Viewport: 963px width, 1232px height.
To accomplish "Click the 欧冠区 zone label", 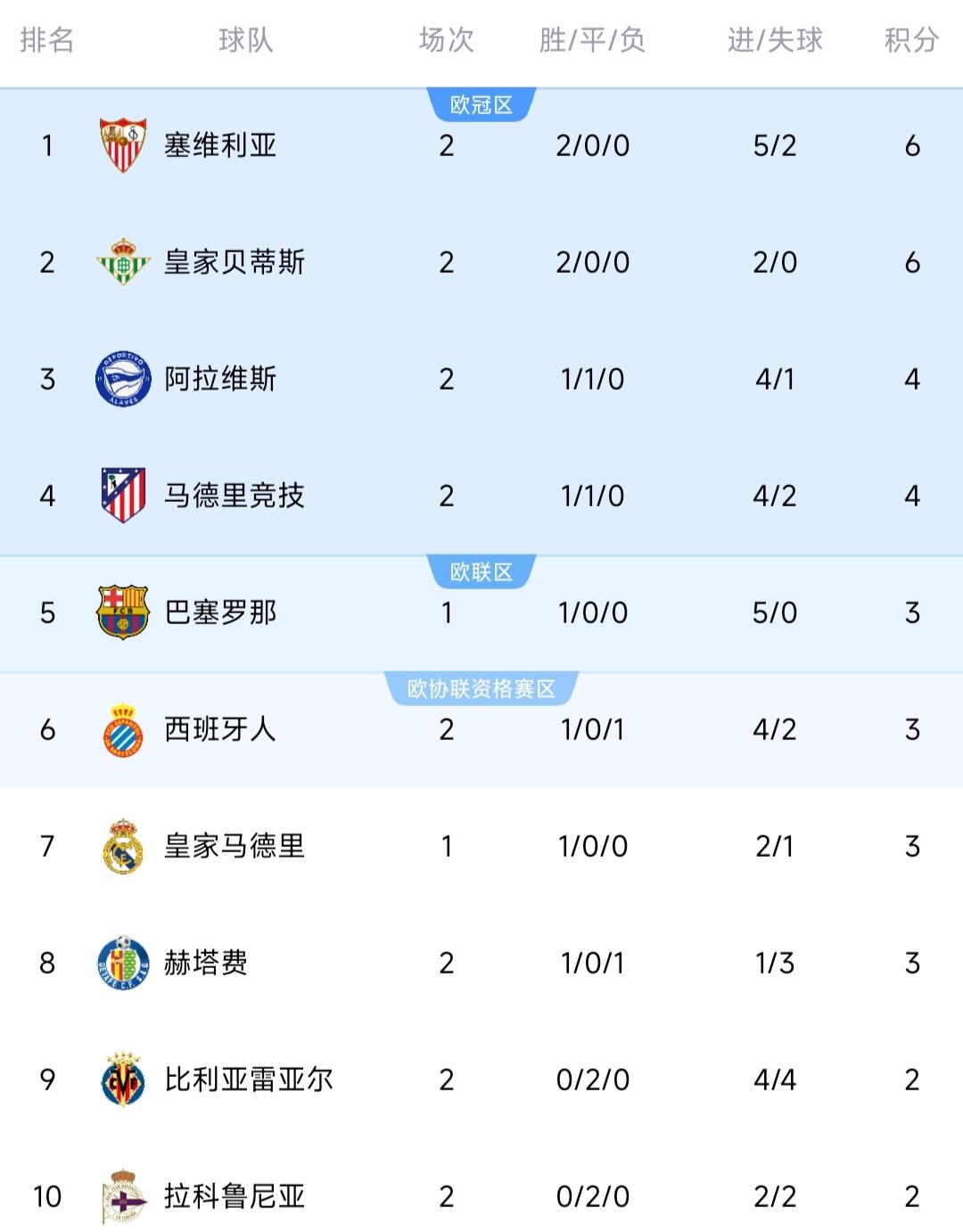I will point(481,105).
